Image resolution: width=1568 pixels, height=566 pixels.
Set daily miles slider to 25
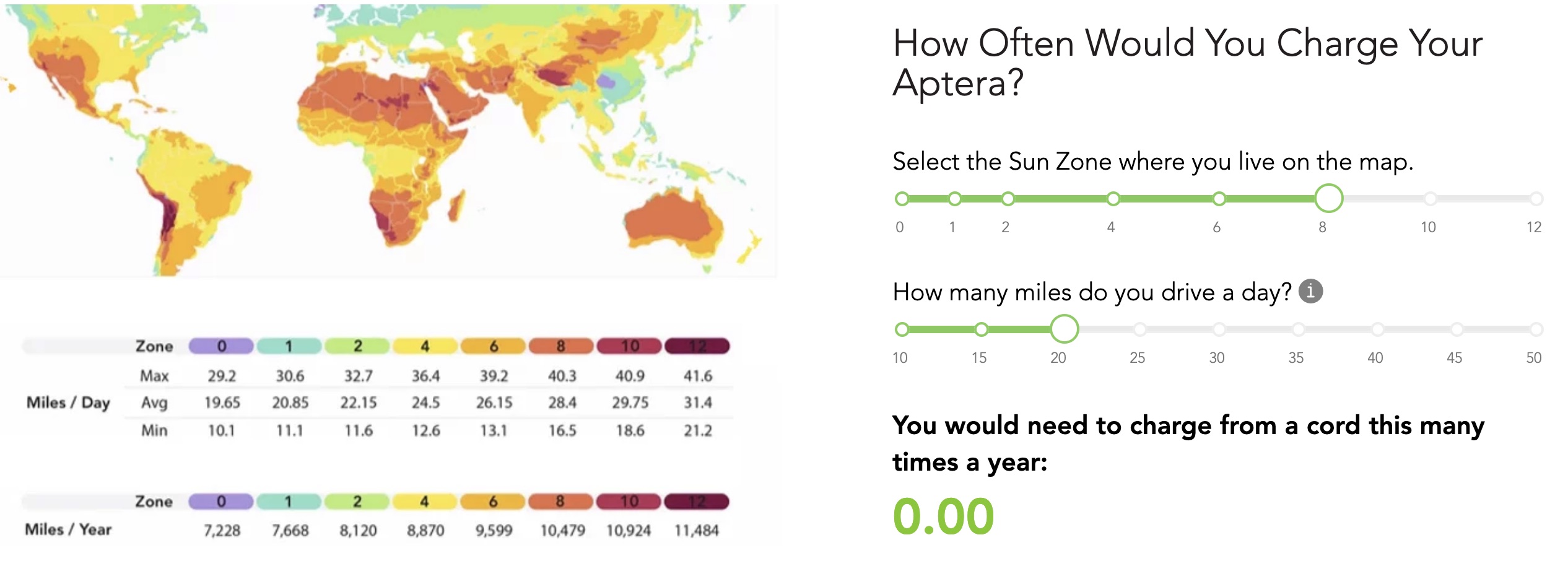[x=1140, y=329]
